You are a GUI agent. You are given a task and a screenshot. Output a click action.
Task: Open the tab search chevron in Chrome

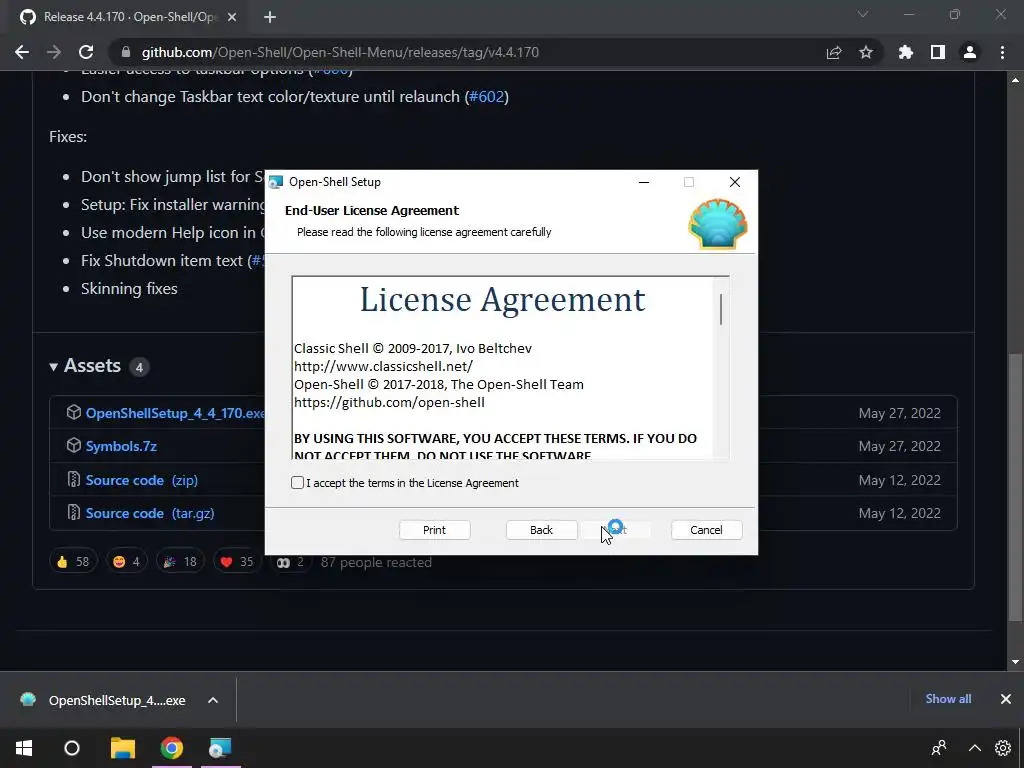click(x=863, y=14)
